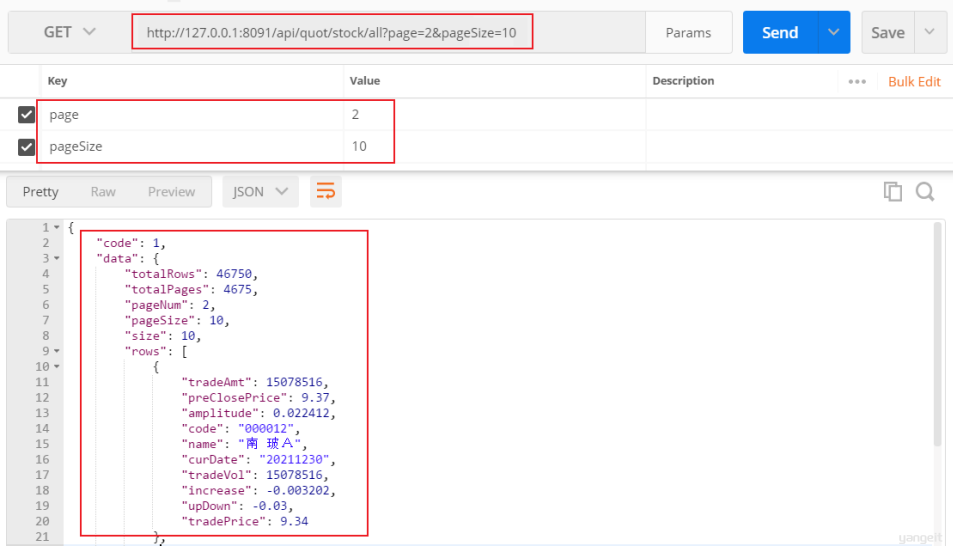Screen dimensions: 953x554
Task: Click the tradeVol value 15078516
Action: (294, 475)
